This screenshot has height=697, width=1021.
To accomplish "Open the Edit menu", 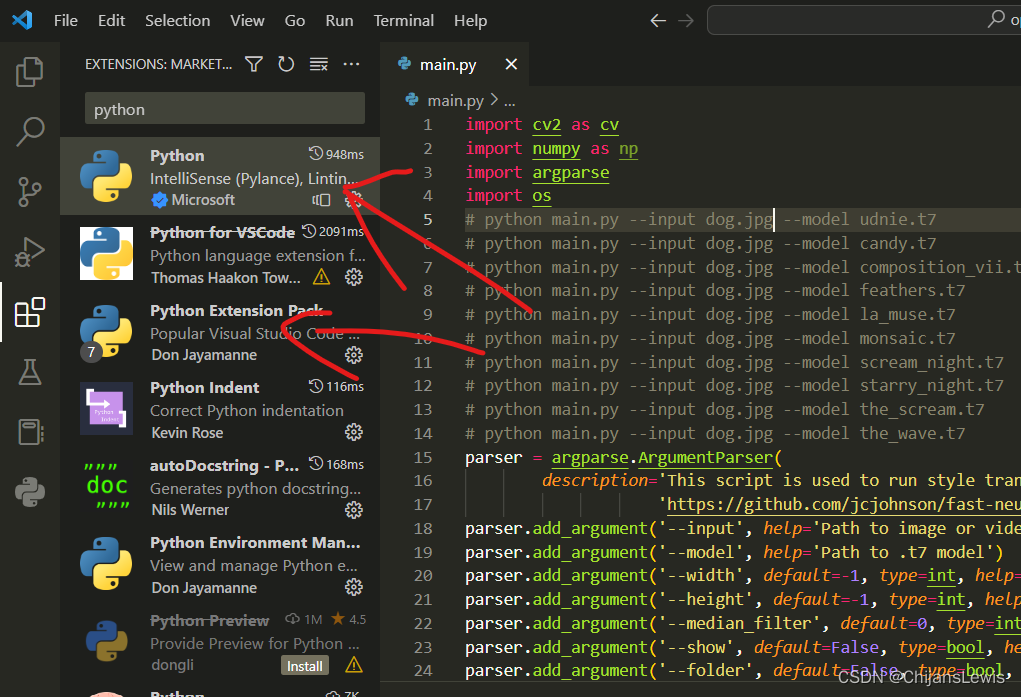I will click(111, 21).
